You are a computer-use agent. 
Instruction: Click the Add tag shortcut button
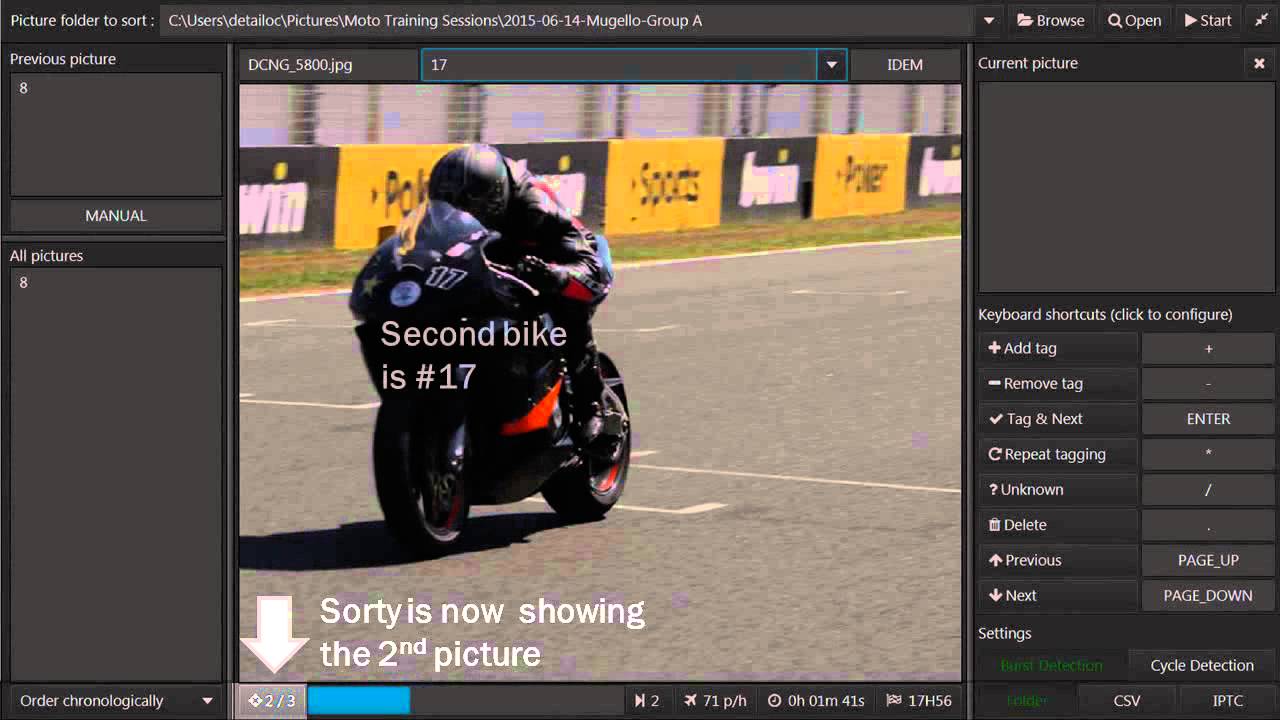1058,349
